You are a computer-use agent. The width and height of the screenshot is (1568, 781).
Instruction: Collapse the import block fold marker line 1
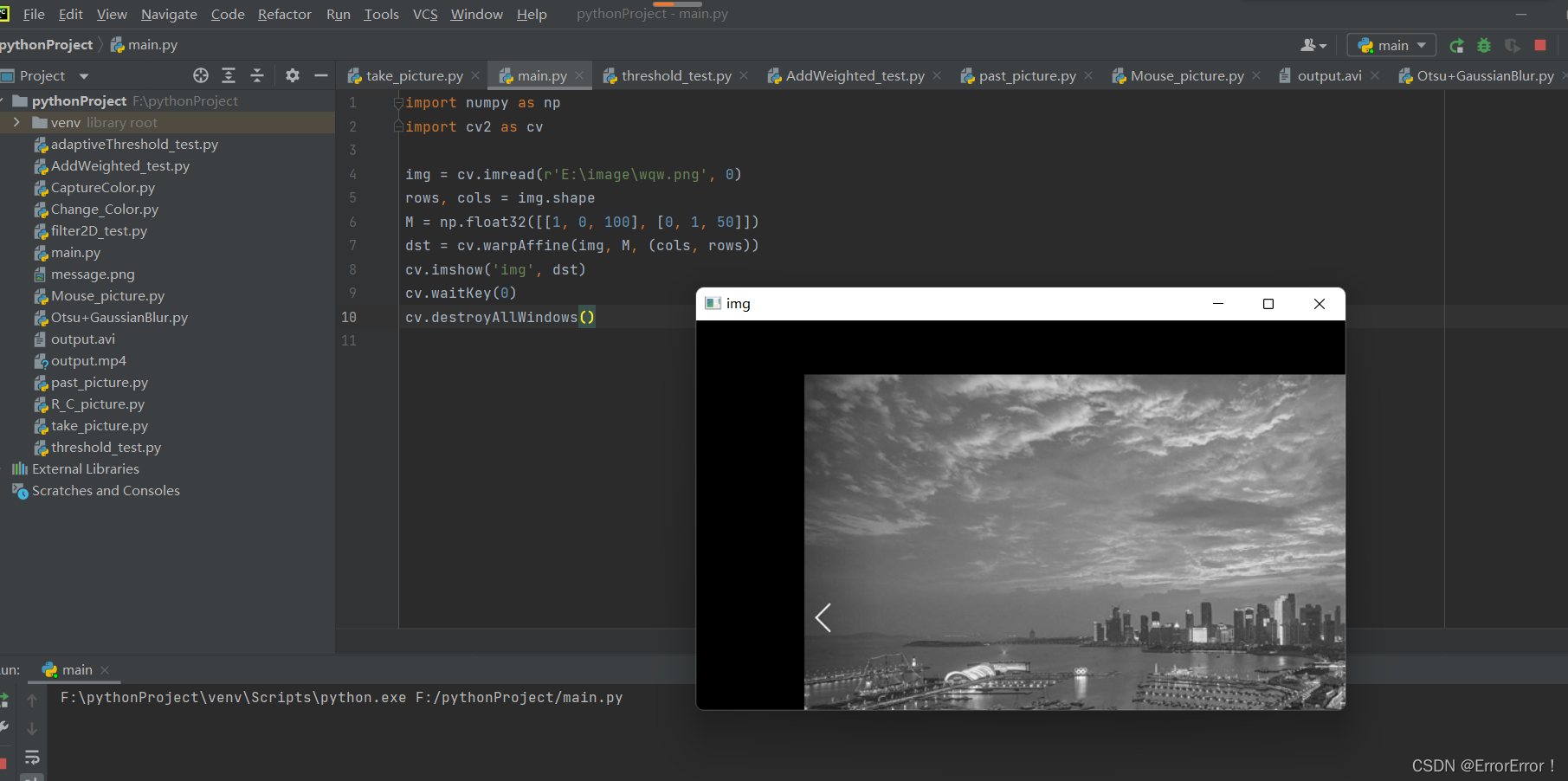click(x=398, y=103)
